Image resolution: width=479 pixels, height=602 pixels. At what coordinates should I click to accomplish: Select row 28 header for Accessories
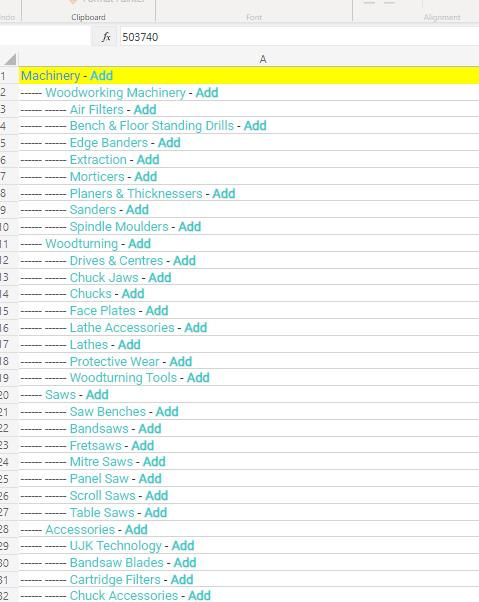pos(4,529)
